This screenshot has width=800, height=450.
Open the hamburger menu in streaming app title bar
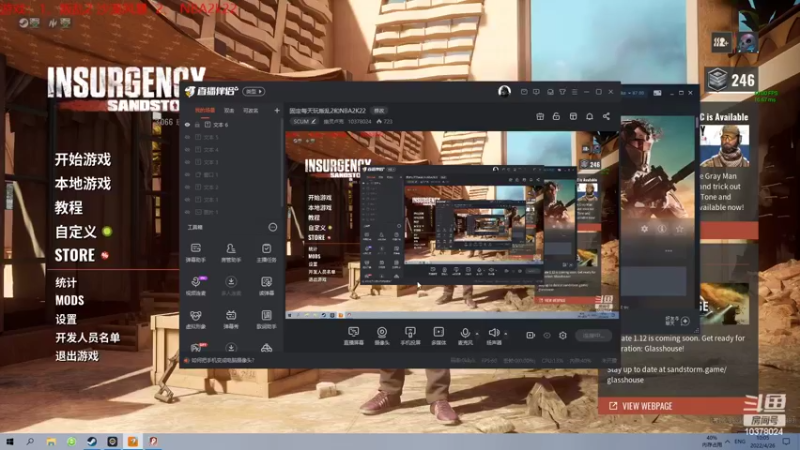coord(574,92)
